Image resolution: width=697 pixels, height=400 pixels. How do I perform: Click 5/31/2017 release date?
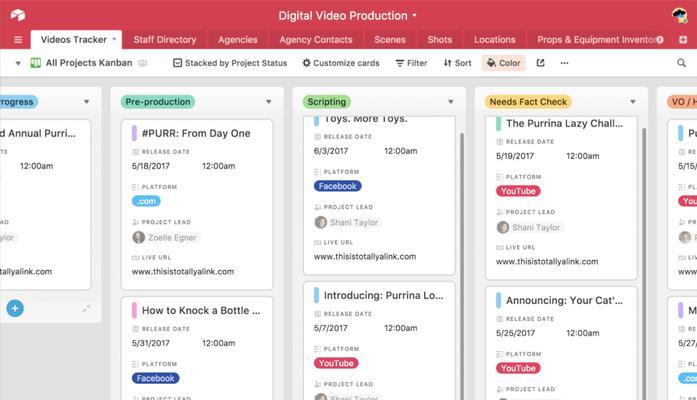[150, 343]
